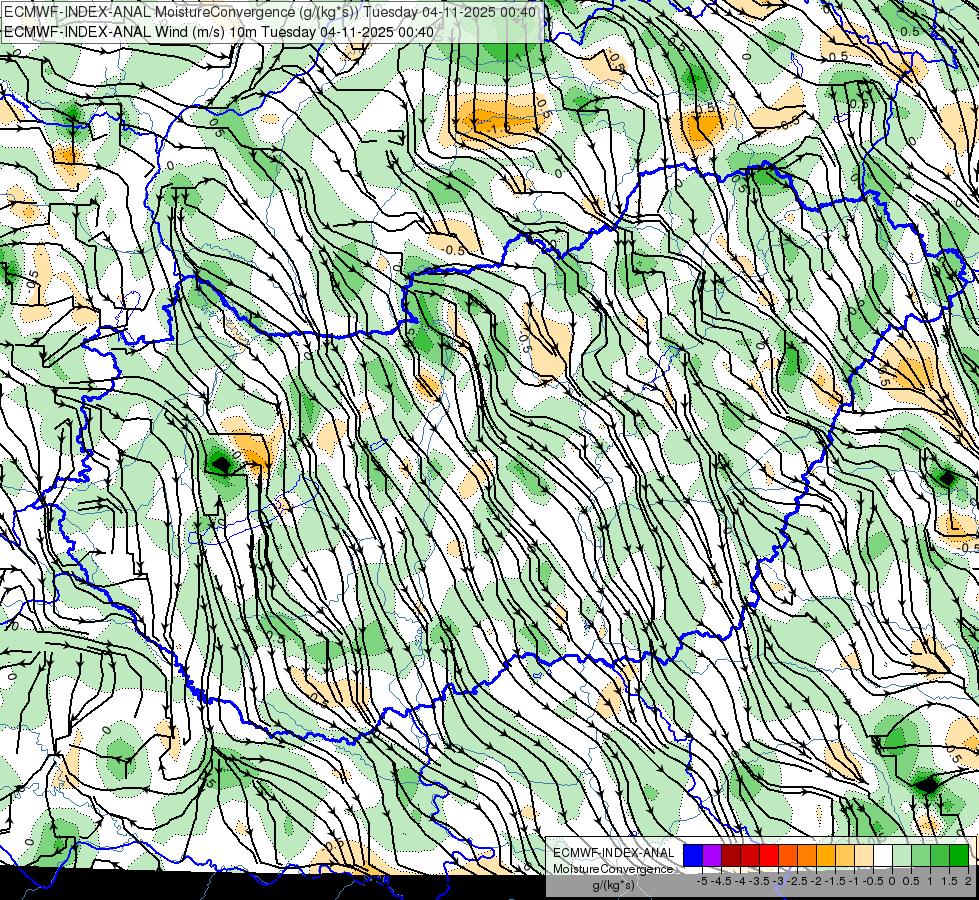Image resolution: width=979 pixels, height=900 pixels.
Task: Click the legend tick label -4
Action: coord(740,881)
